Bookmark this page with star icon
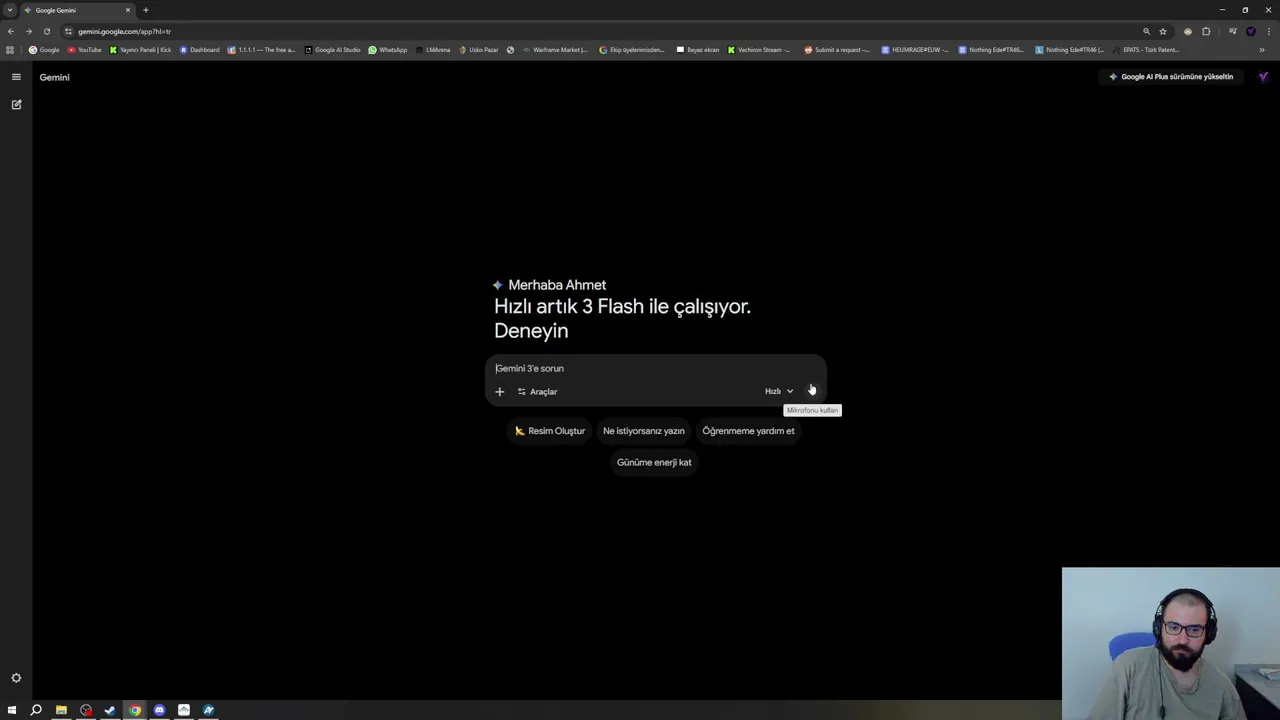Screen dimensions: 1280x720 (1162, 31)
